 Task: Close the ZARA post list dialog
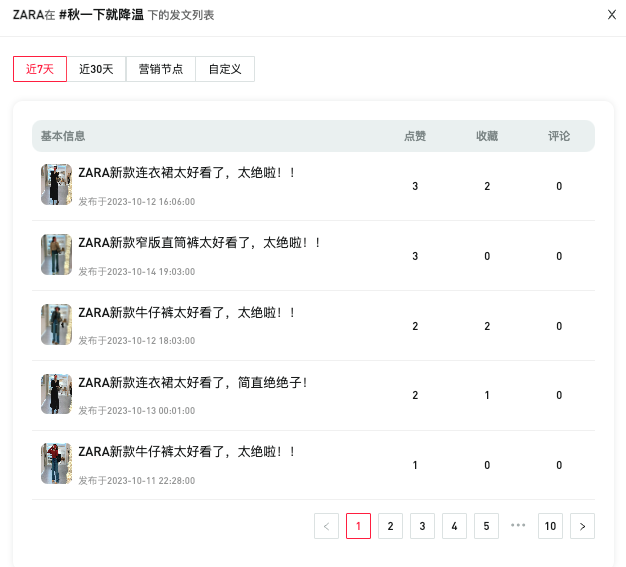(612, 15)
